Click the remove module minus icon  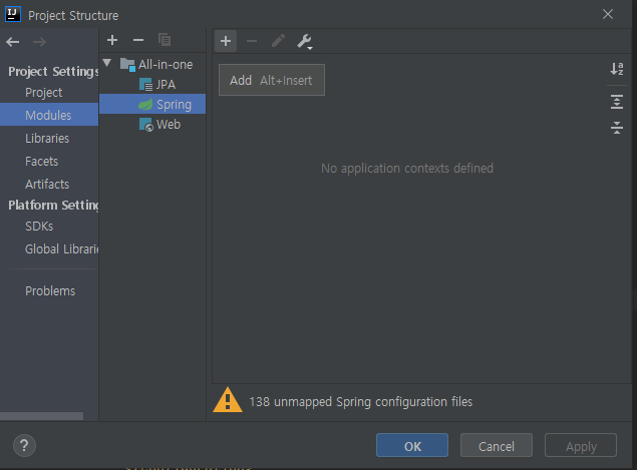tap(138, 40)
